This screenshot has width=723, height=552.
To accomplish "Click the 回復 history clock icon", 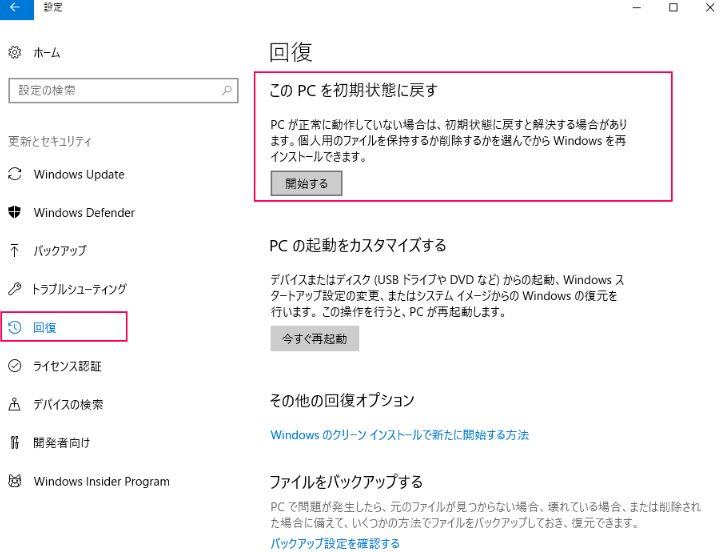I will pos(15,327).
